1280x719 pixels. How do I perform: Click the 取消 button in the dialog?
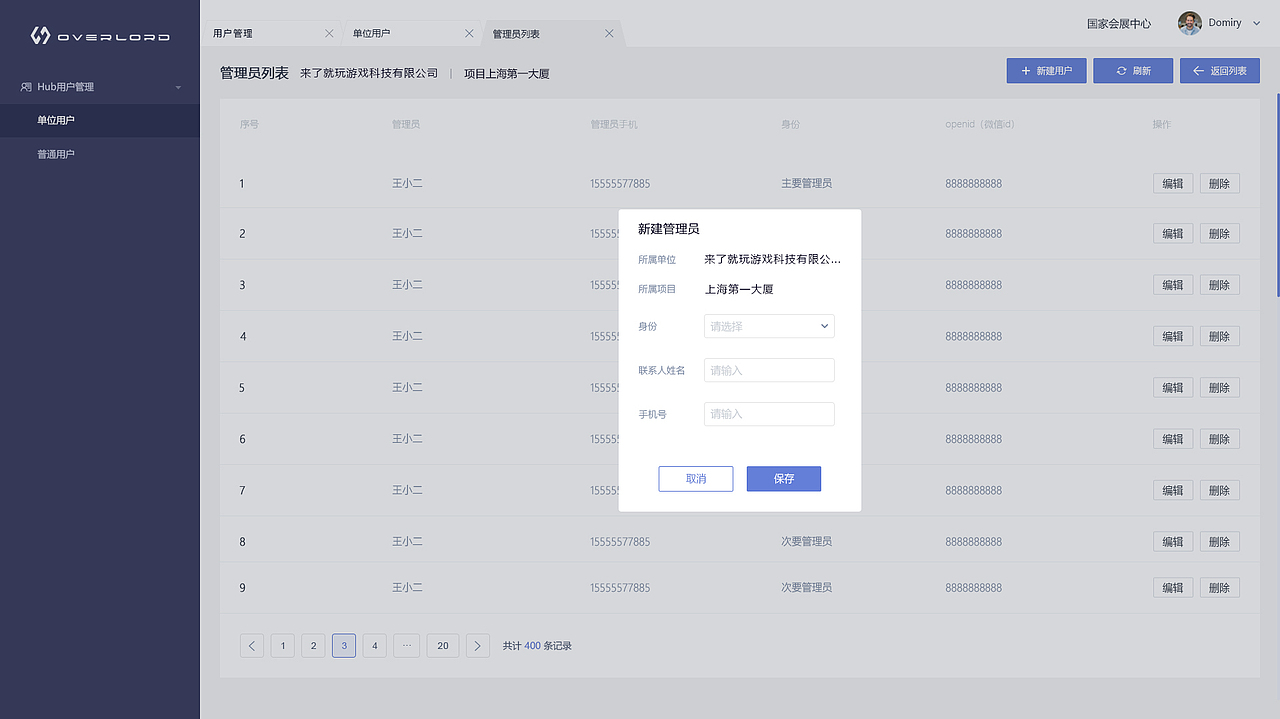tap(695, 478)
